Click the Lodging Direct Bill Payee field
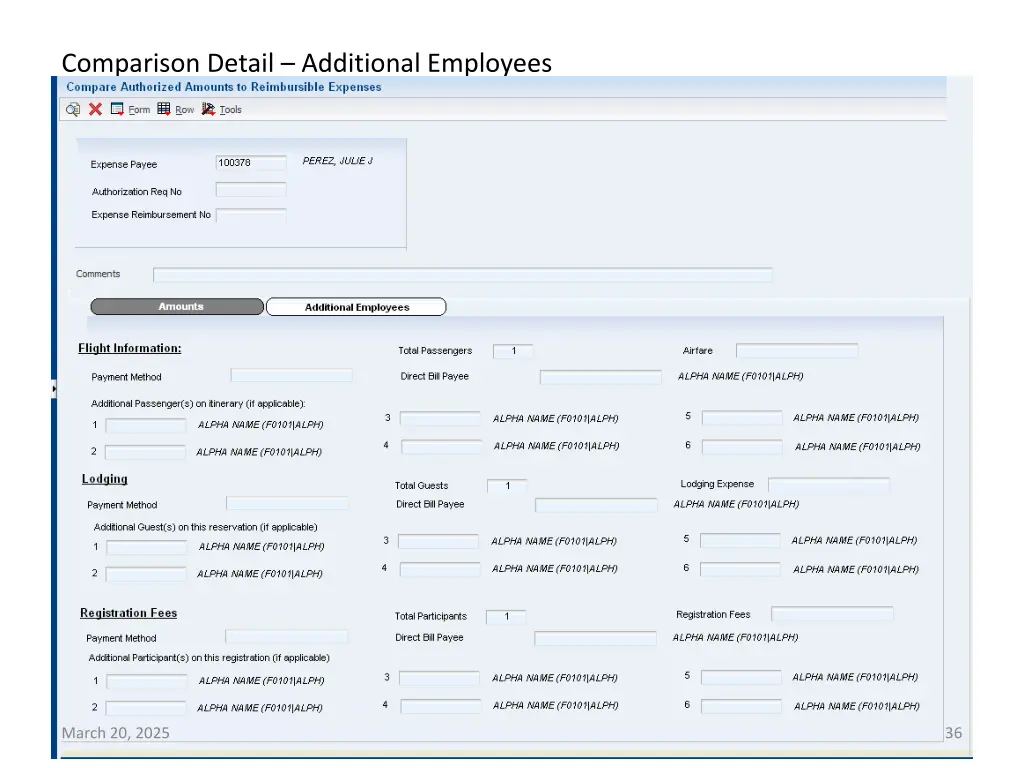This screenshot has width=1024, height=768. (x=596, y=505)
